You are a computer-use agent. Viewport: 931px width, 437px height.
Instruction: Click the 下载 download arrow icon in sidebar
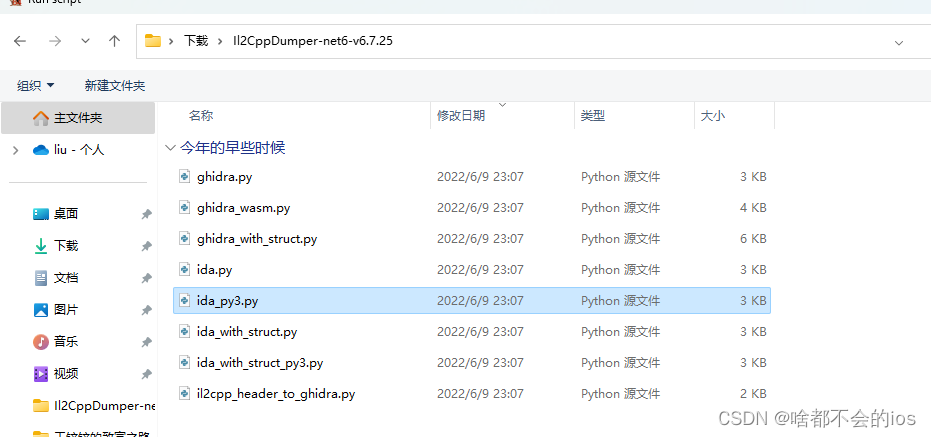[x=40, y=246]
